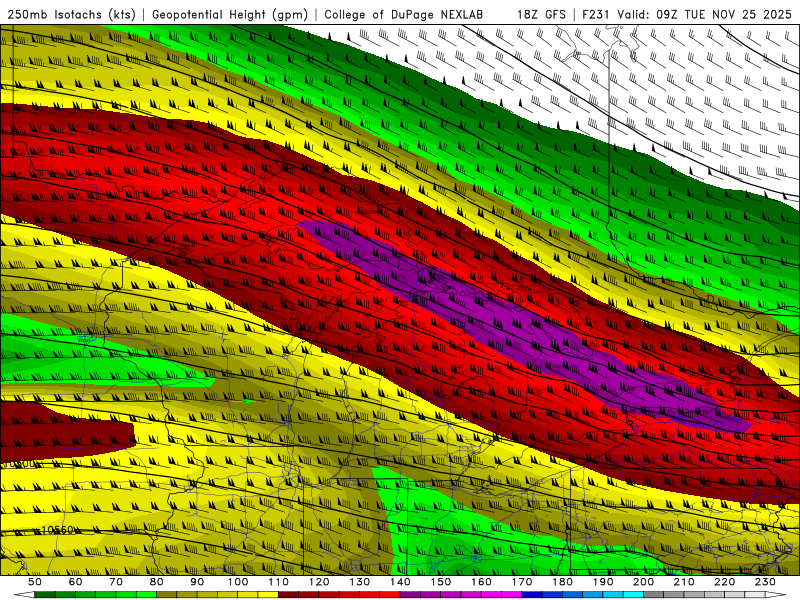Image resolution: width=800 pixels, height=600 pixels.
Task: Click the purple swatch starting at 140 knots
Action: (x=410, y=595)
